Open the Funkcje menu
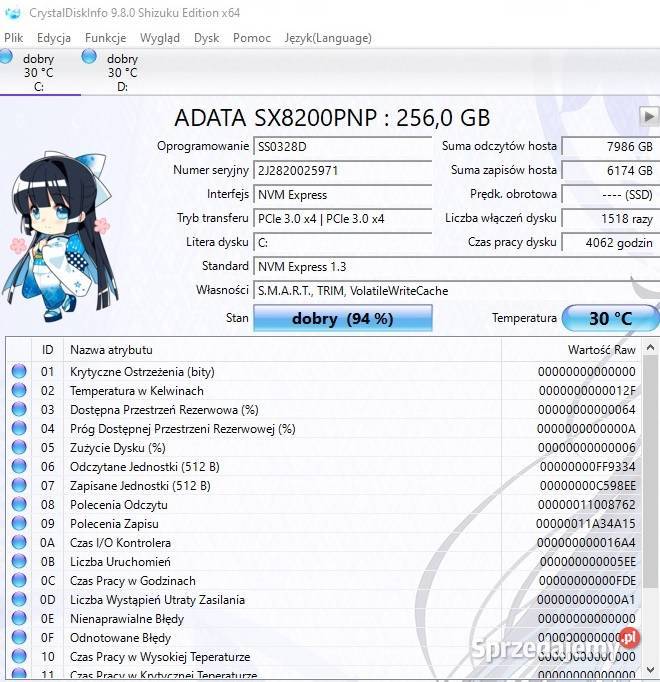Image resolution: width=660 pixels, height=682 pixels. [105, 38]
